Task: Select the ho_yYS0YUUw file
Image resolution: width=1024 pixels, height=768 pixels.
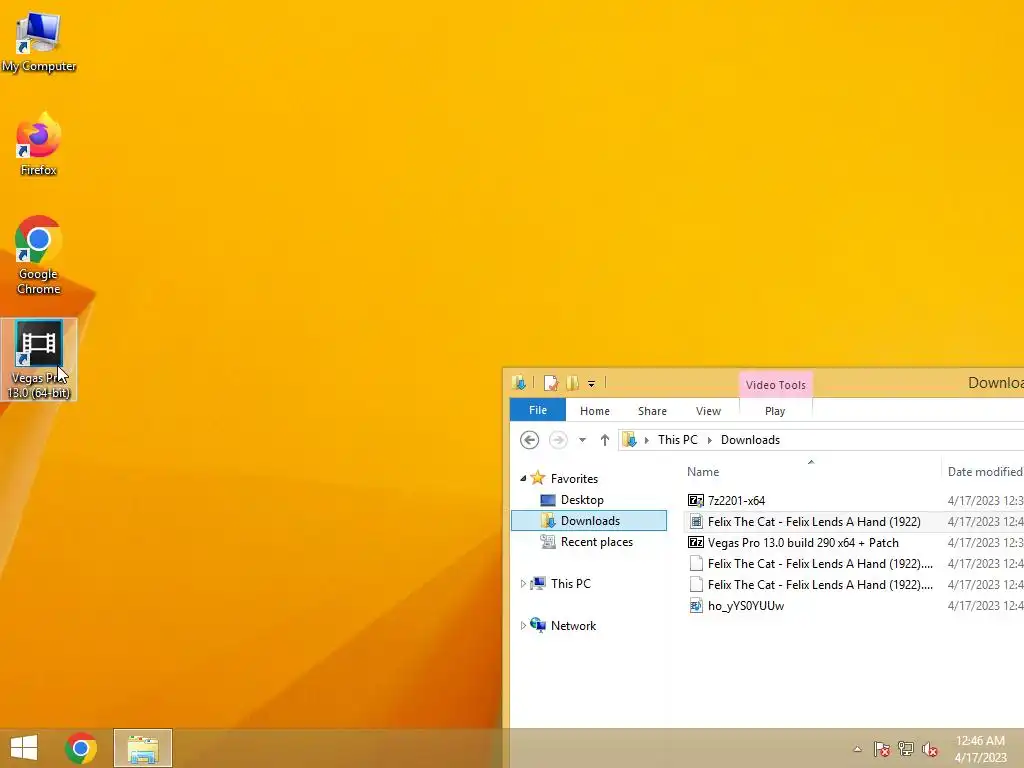Action: pos(746,605)
